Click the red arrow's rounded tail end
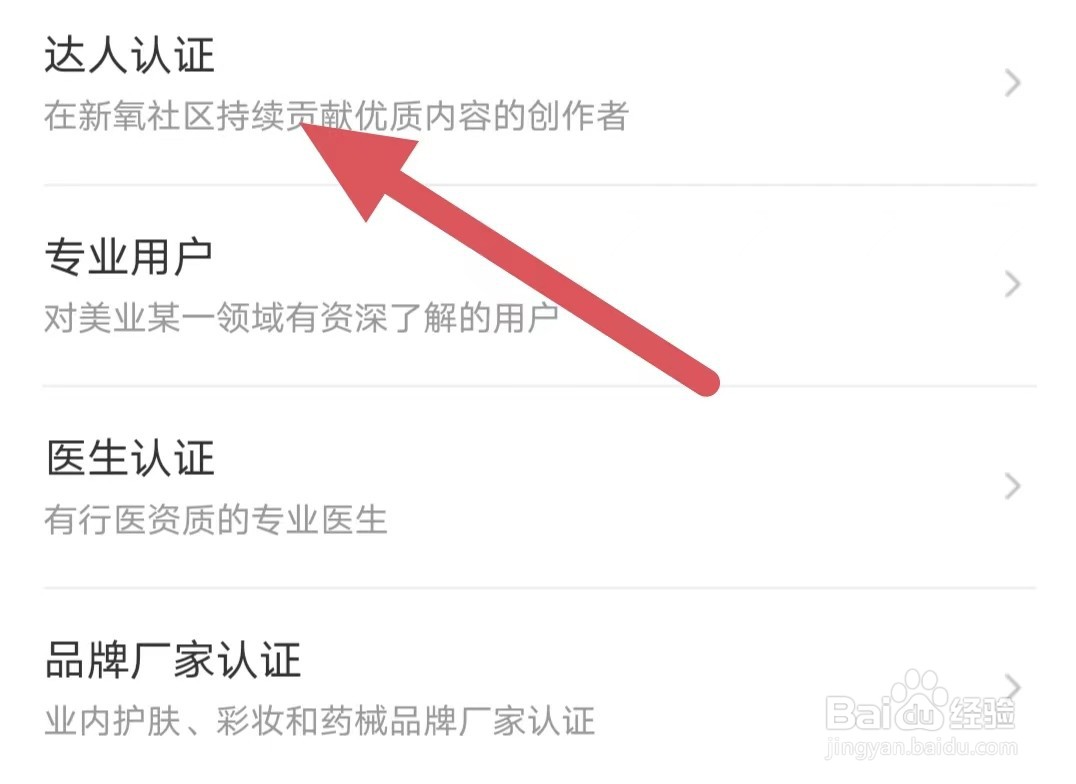The width and height of the screenshot is (1076, 784). click(x=703, y=380)
